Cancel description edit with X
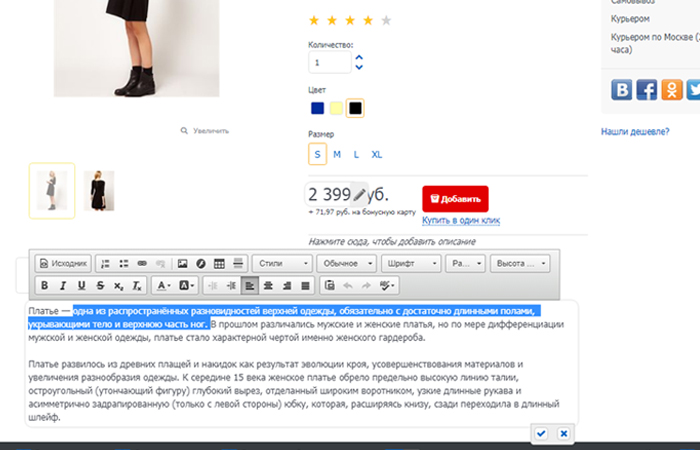700x450 pixels. pyautogui.click(x=563, y=433)
